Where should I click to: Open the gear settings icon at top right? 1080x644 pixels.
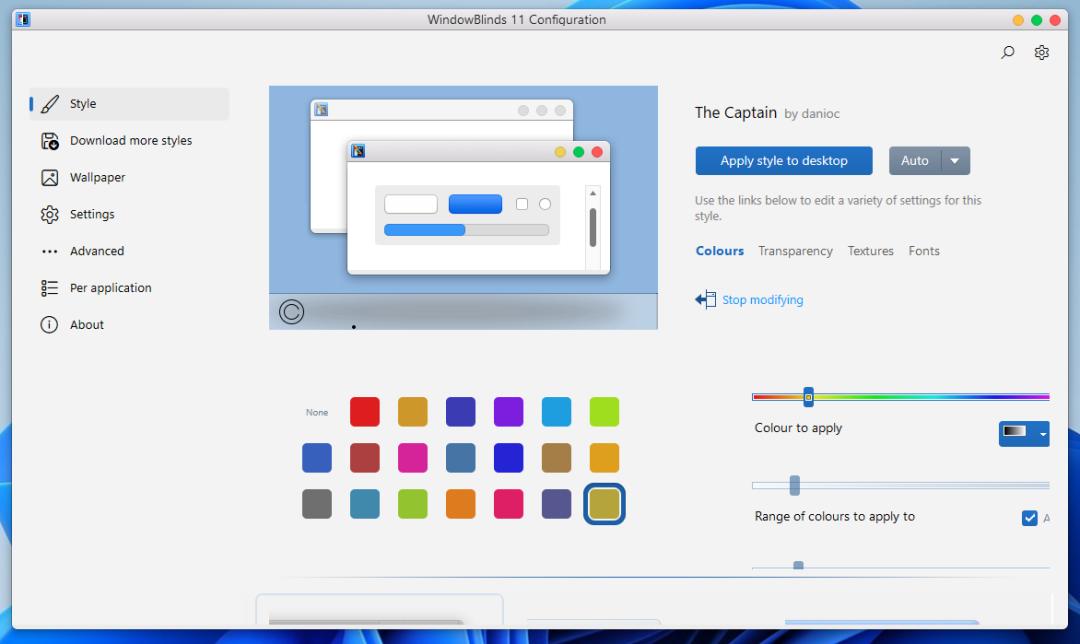pos(1041,53)
